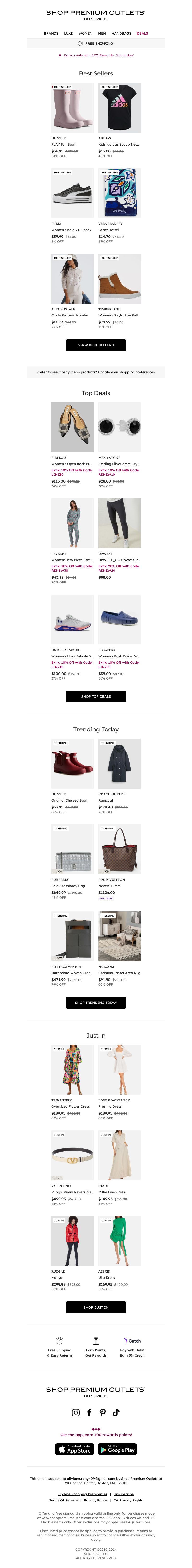192x1568 pixels.
Task: View the Hunter PLAY Tall Boot image
Action: coord(72,108)
